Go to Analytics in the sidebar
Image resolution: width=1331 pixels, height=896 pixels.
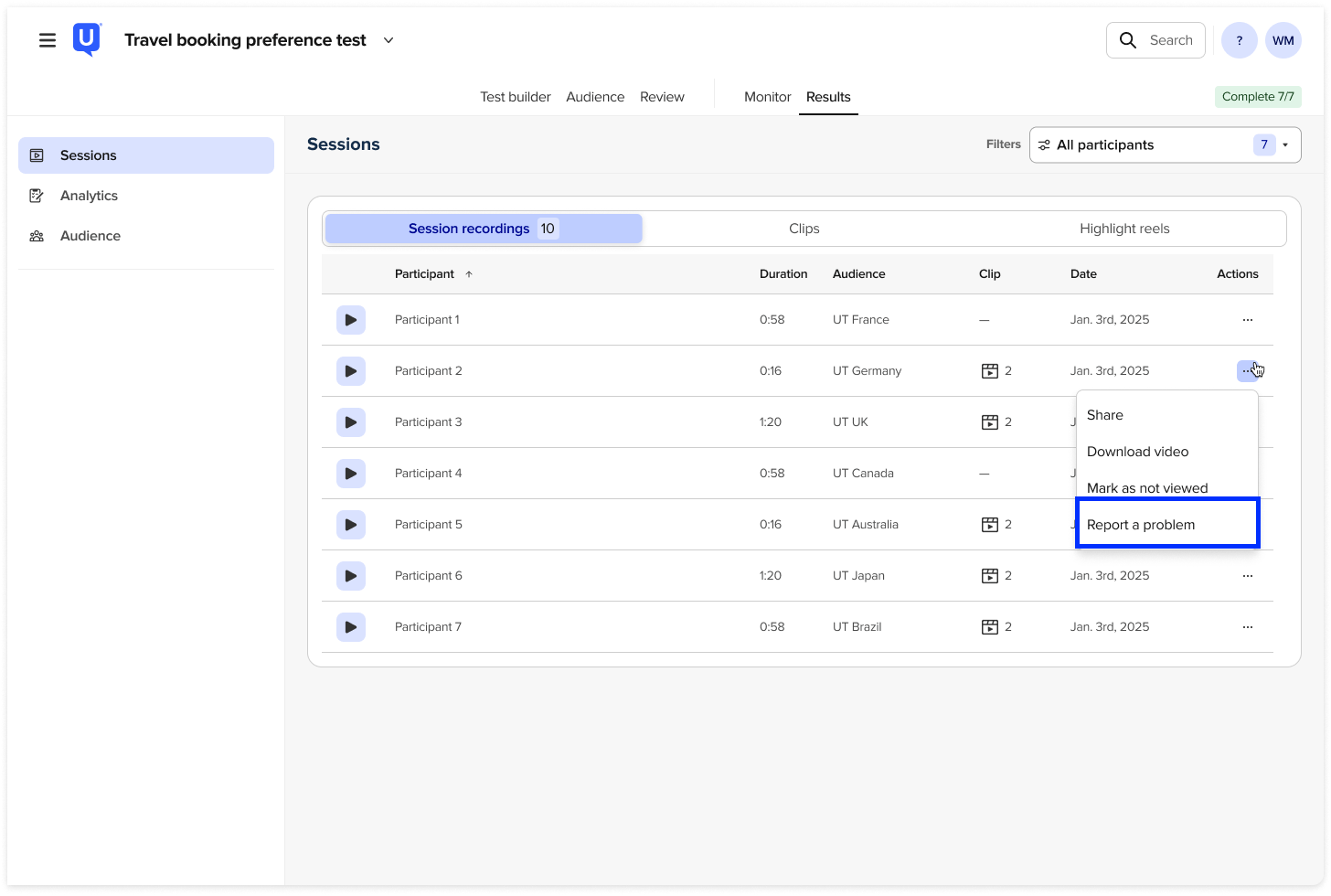click(89, 196)
